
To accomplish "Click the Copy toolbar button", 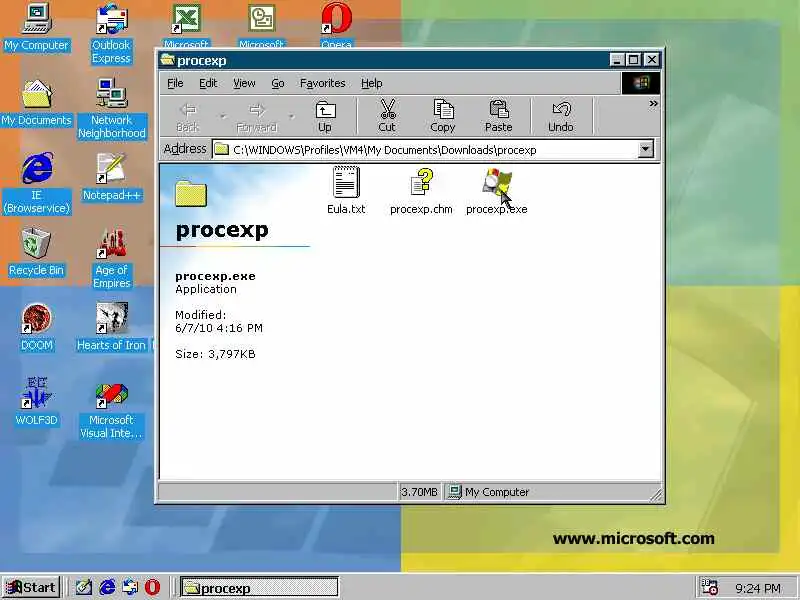I will [442, 117].
